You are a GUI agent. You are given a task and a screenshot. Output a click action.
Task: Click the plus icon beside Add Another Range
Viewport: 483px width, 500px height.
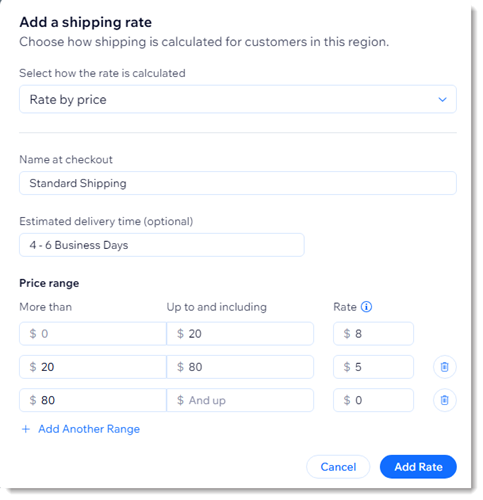point(26,429)
